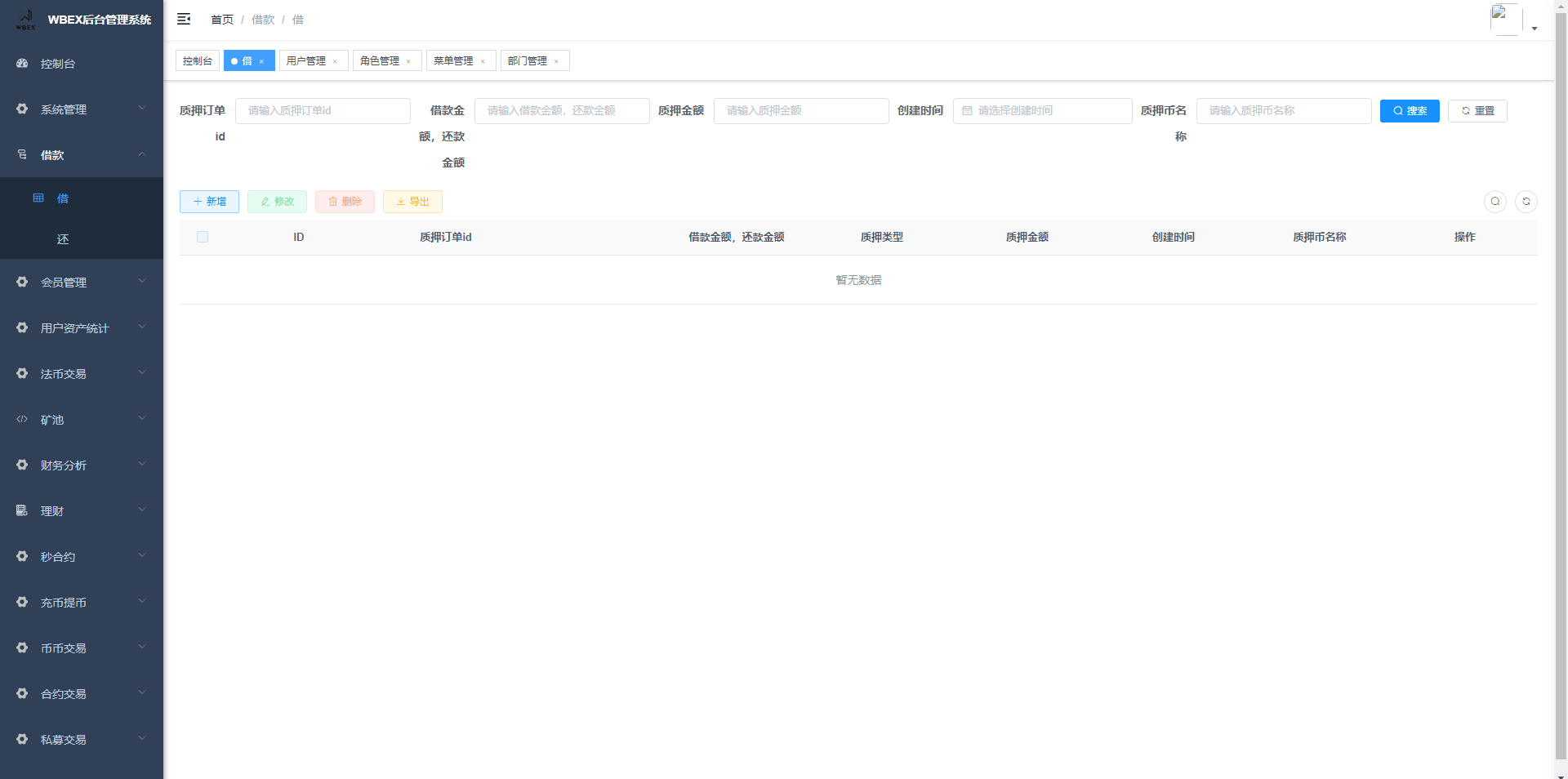Click the WBEX logo icon

point(25,20)
